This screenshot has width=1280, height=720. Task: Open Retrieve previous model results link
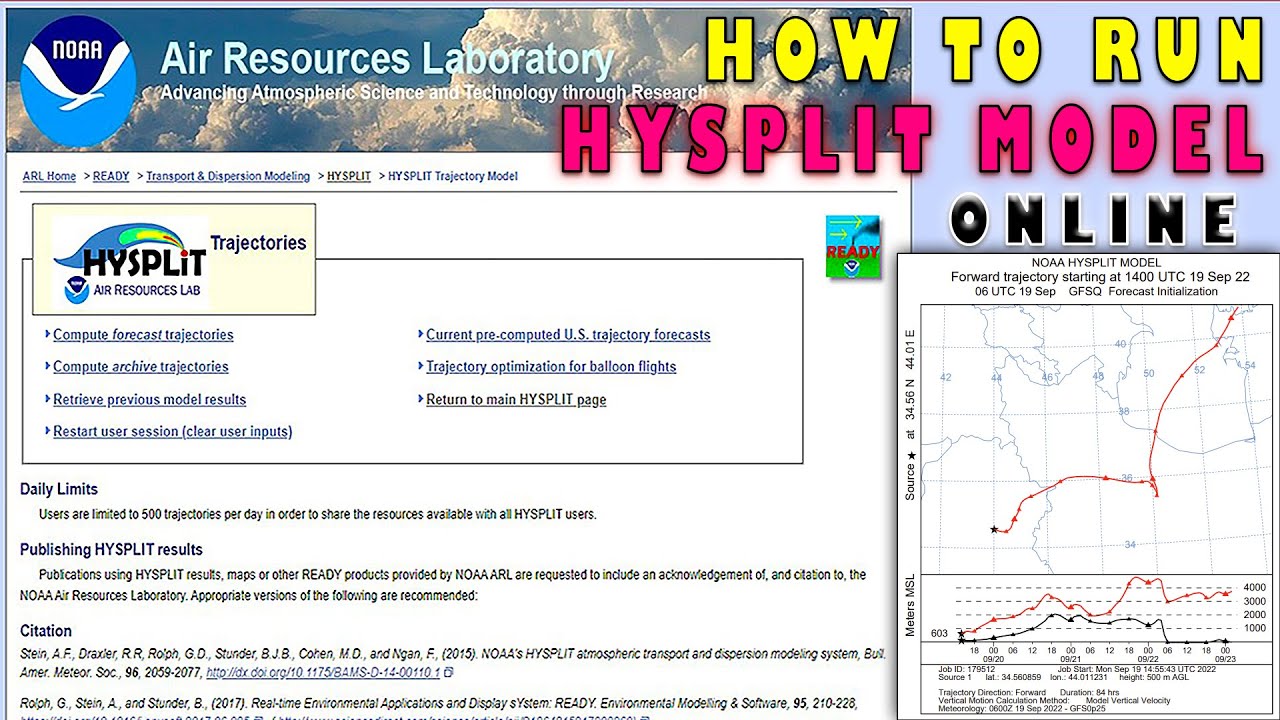[x=149, y=400]
